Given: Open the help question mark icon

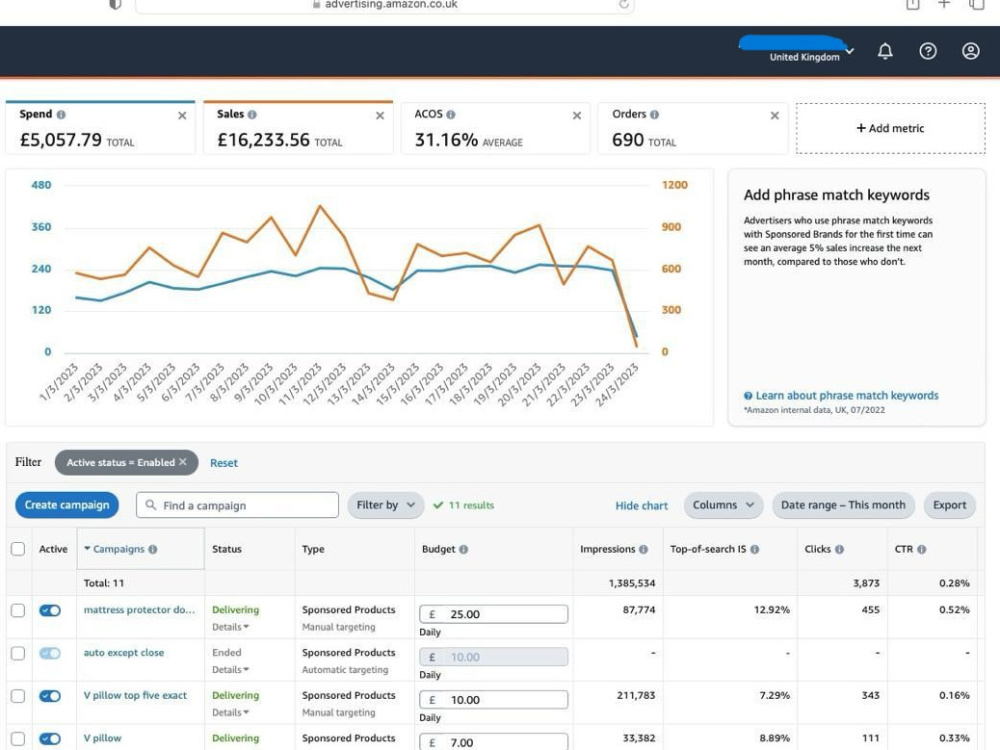Looking at the screenshot, I should pyautogui.click(x=928, y=51).
